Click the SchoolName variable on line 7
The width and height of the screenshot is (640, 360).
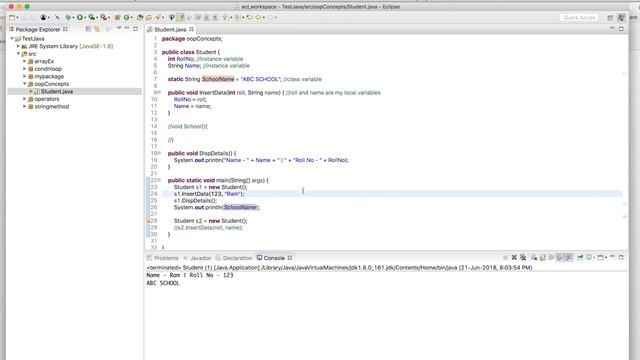[x=218, y=79]
